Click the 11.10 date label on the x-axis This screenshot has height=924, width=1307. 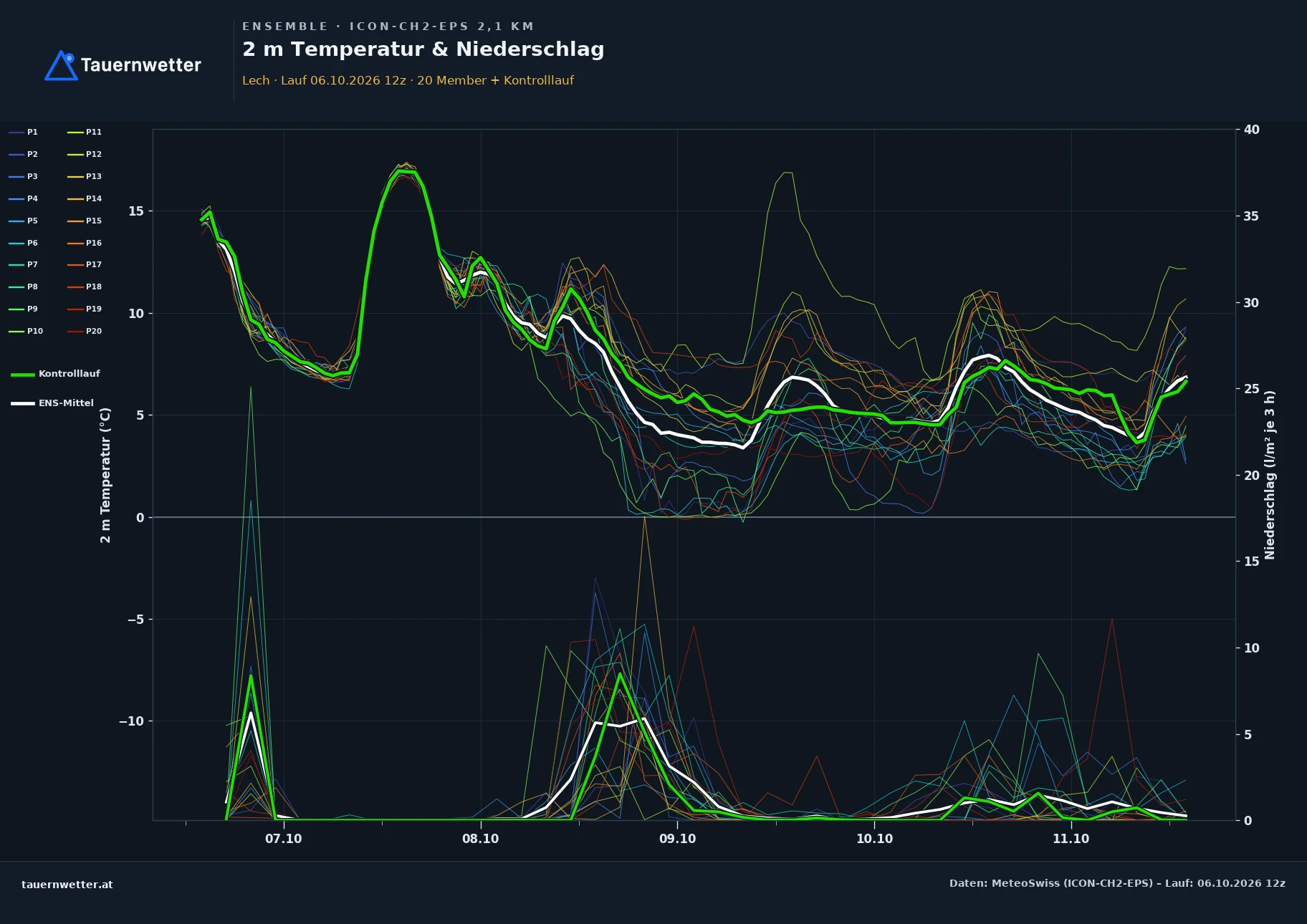[1071, 839]
